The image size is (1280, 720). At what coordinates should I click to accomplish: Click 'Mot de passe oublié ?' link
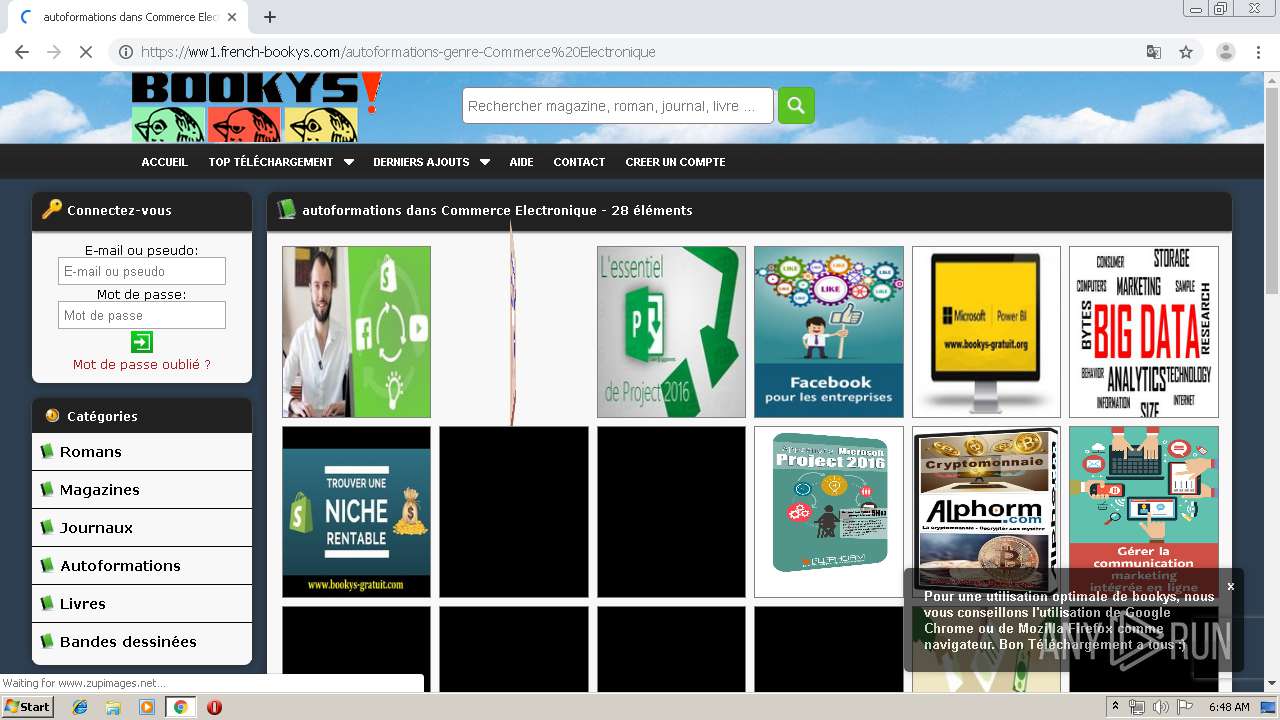pyautogui.click(x=142, y=364)
